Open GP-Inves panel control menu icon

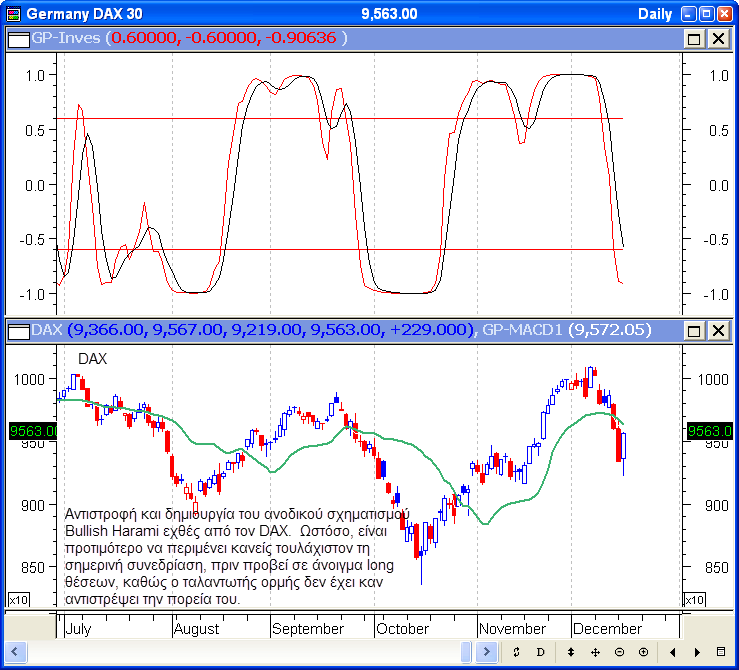point(18,38)
